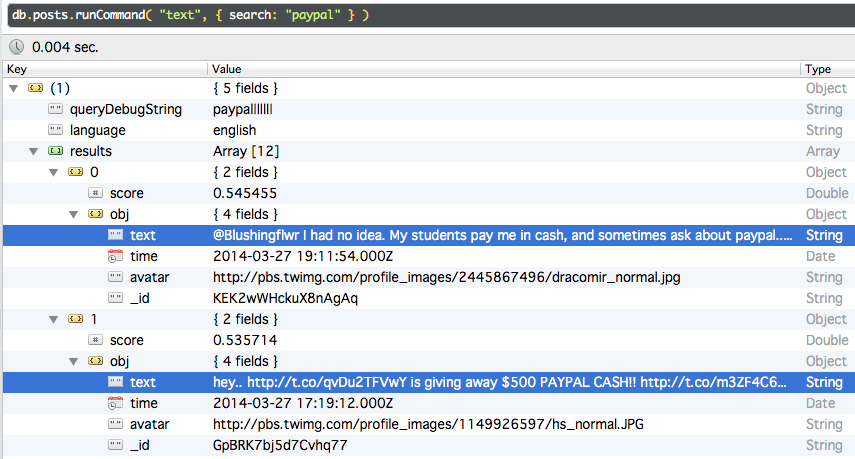Click the value 'paypal||||||'
Screen dimensions: 855x459
[x=243, y=109]
